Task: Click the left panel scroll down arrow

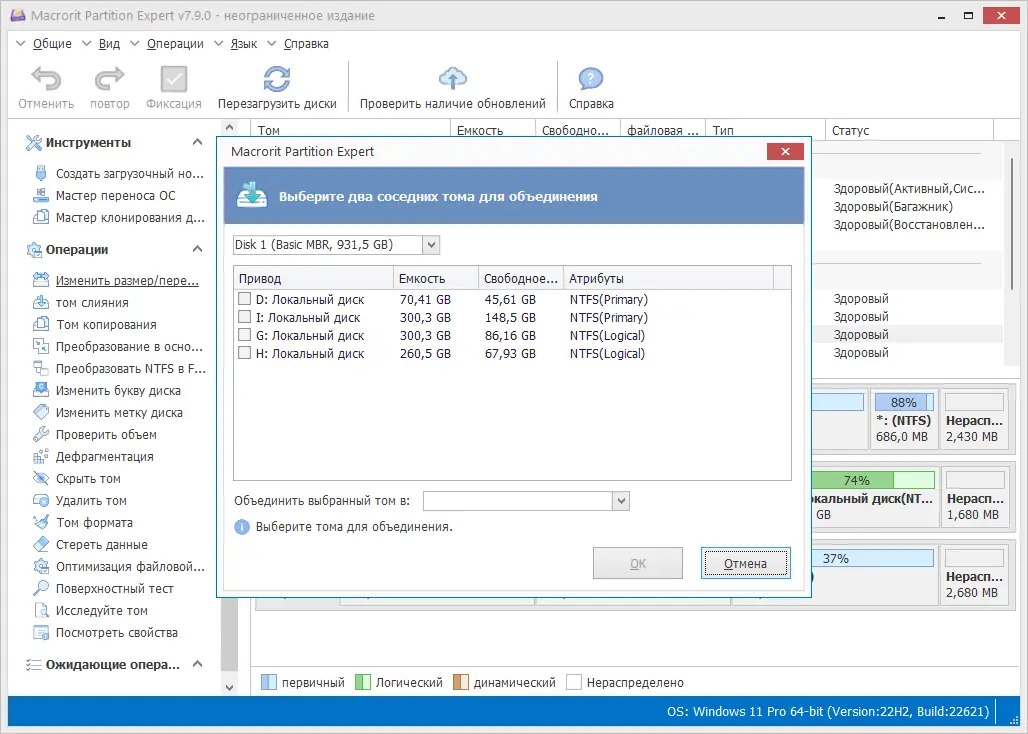Action: point(229,687)
